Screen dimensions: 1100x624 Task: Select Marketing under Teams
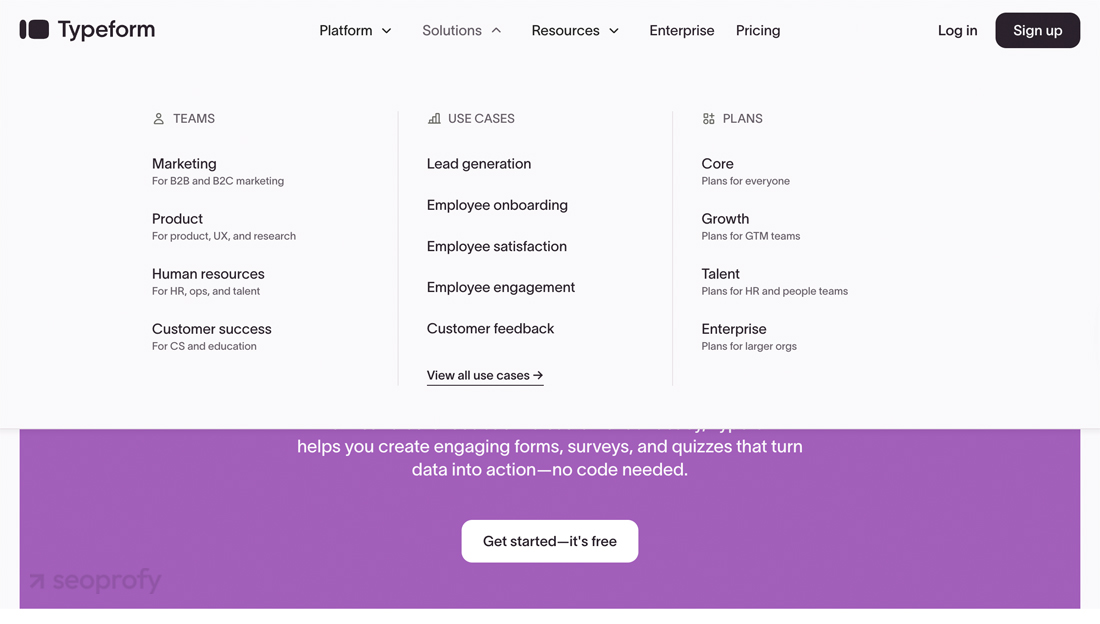click(x=184, y=164)
